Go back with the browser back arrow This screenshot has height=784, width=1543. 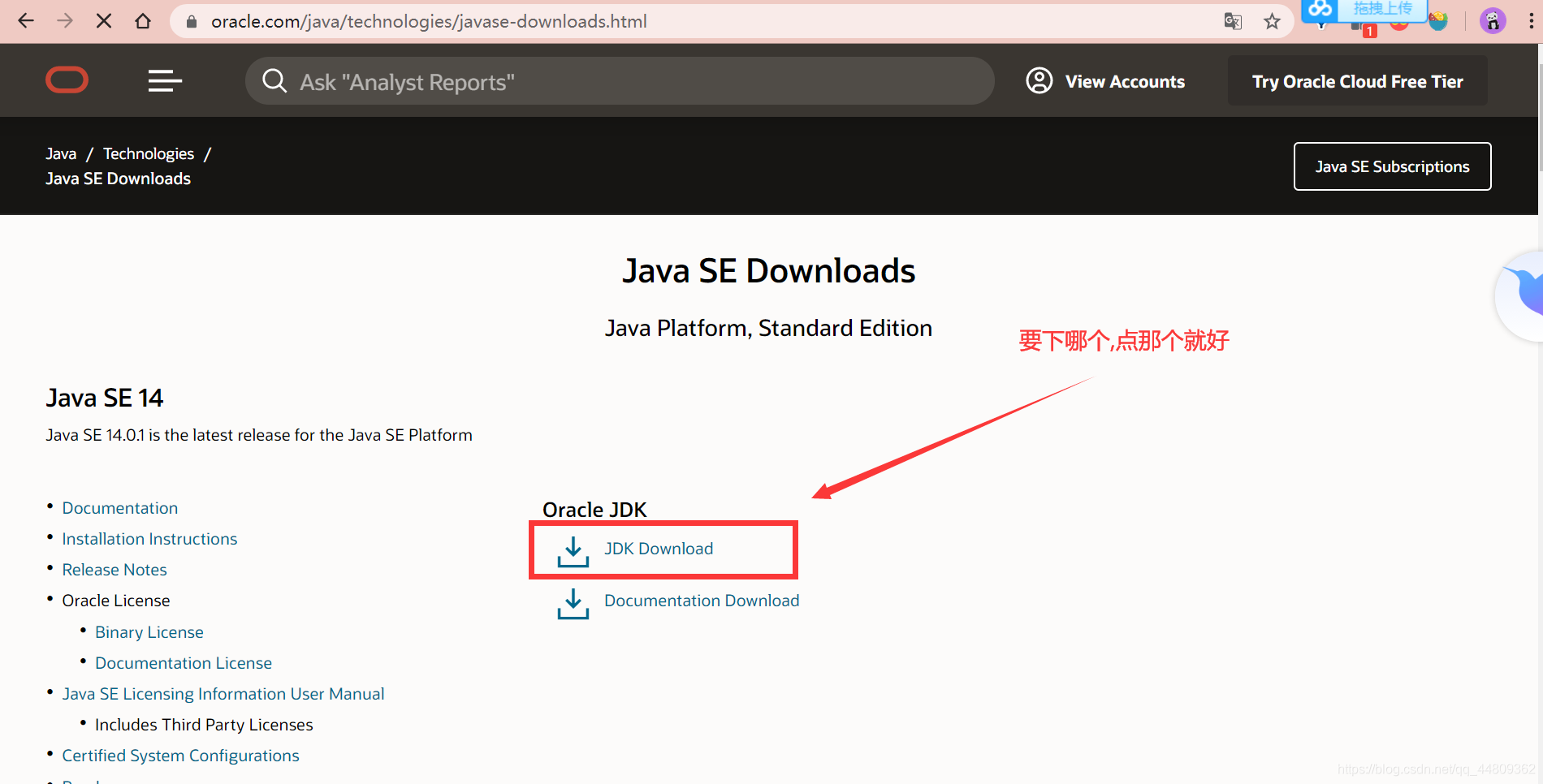(26, 21)
